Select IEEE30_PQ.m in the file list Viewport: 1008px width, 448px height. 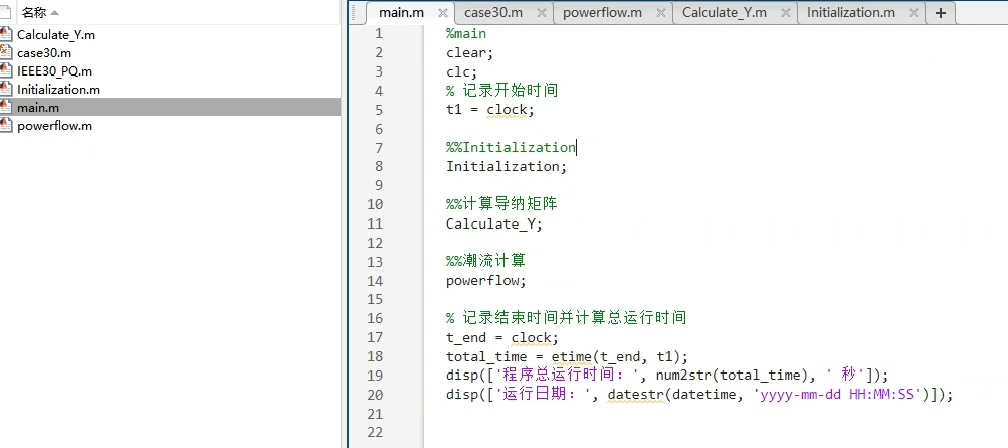[54, 71]
